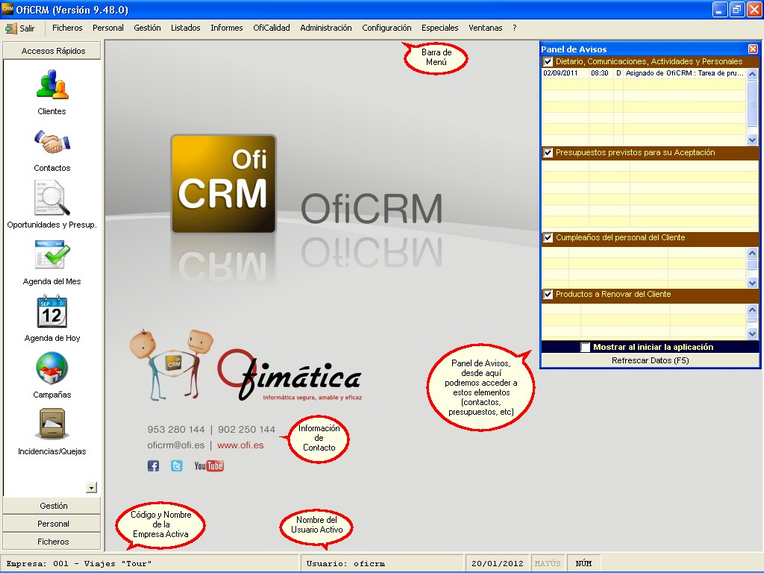
Task: Expand the Ficheros sidebar section
Action: point(52,541)
